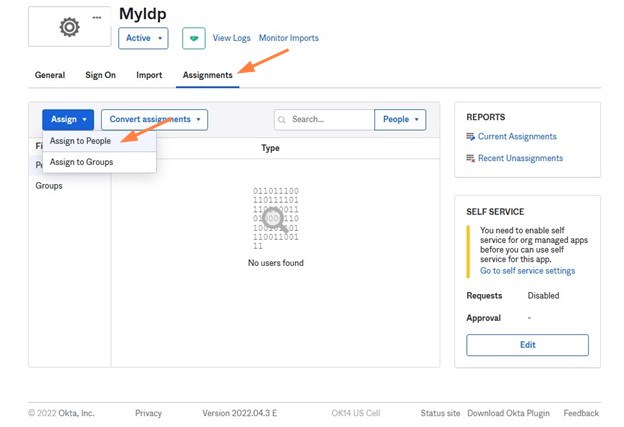The height and width of the screenshot is (427, 624).
Task: Click the magnifier icon in search box
Action: point(284,120)
